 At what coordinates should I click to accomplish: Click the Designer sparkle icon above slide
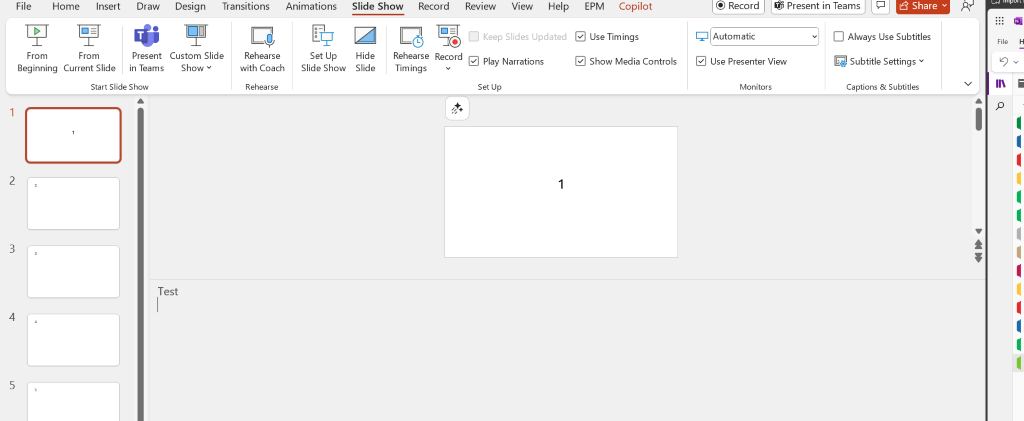[x=457, y=109]
